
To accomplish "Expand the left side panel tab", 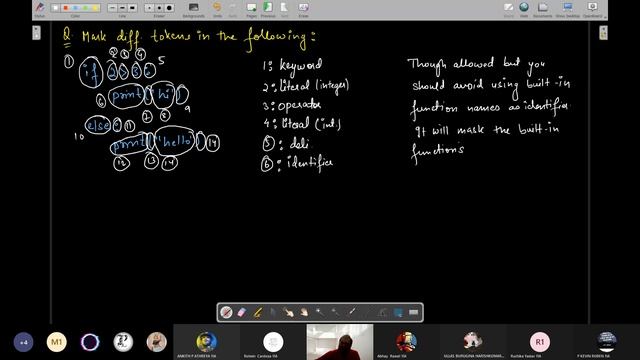I will click(36, 33).
